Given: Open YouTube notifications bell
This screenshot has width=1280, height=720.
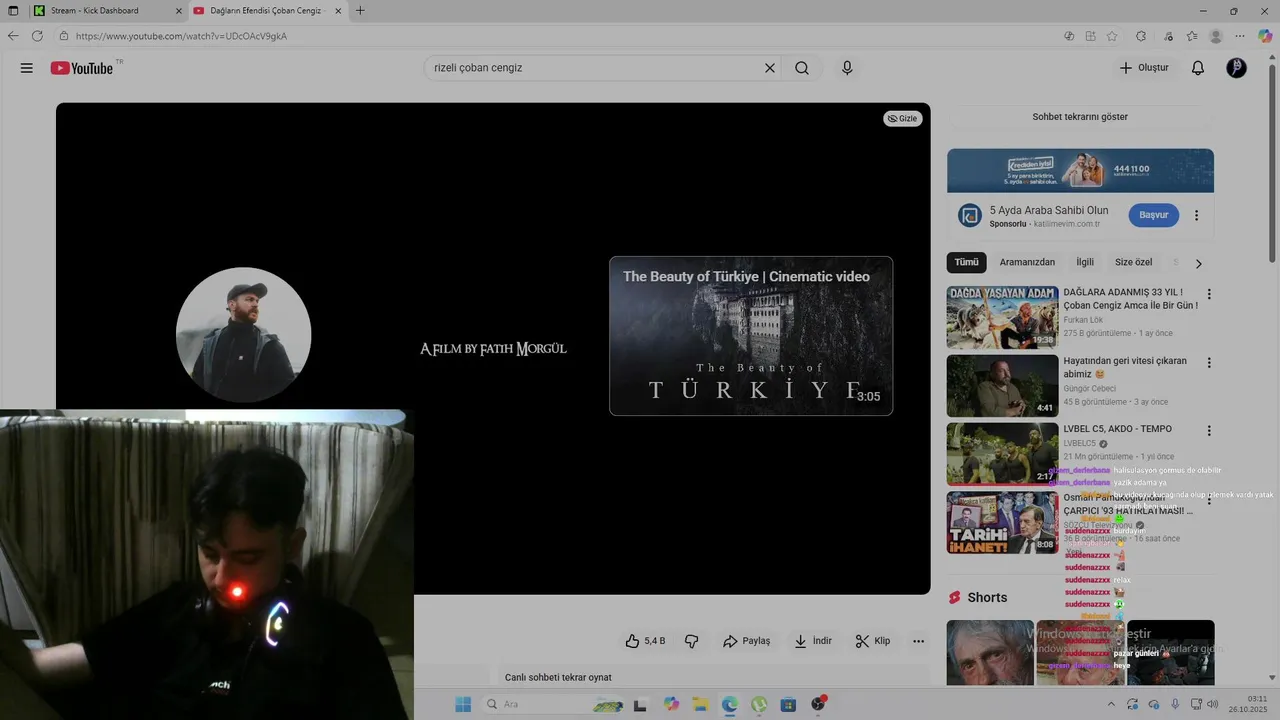Looking at the screenshot, I should [x=1198, y=68].
